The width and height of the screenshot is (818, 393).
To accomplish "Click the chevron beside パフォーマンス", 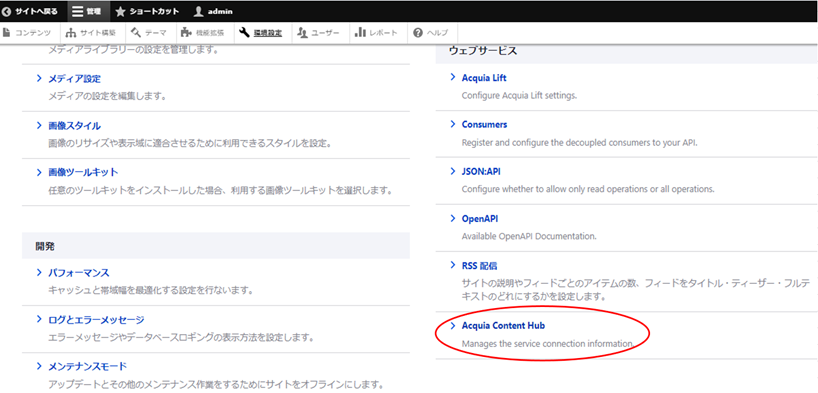I will click(39, 272).
